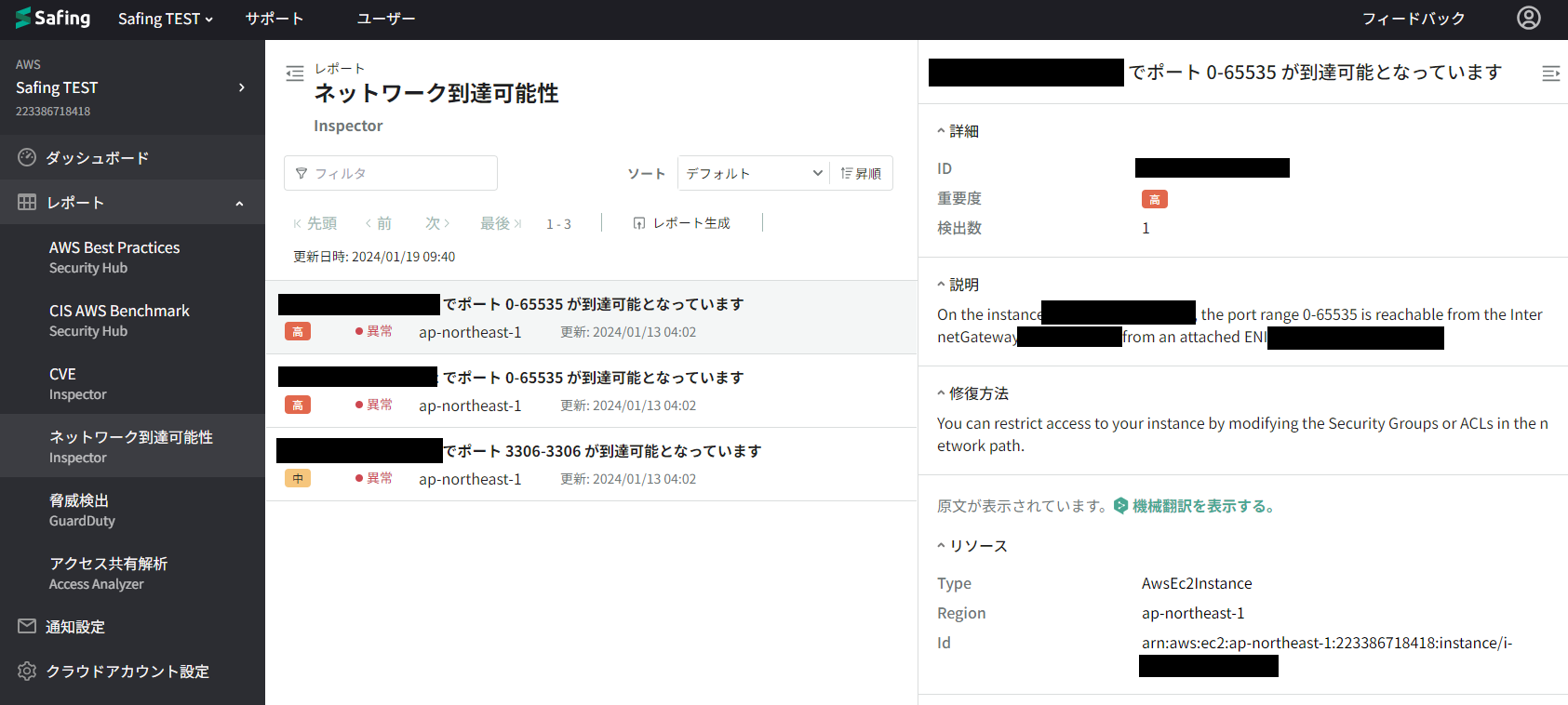Open the デフォルト sort dropdown

755,173
